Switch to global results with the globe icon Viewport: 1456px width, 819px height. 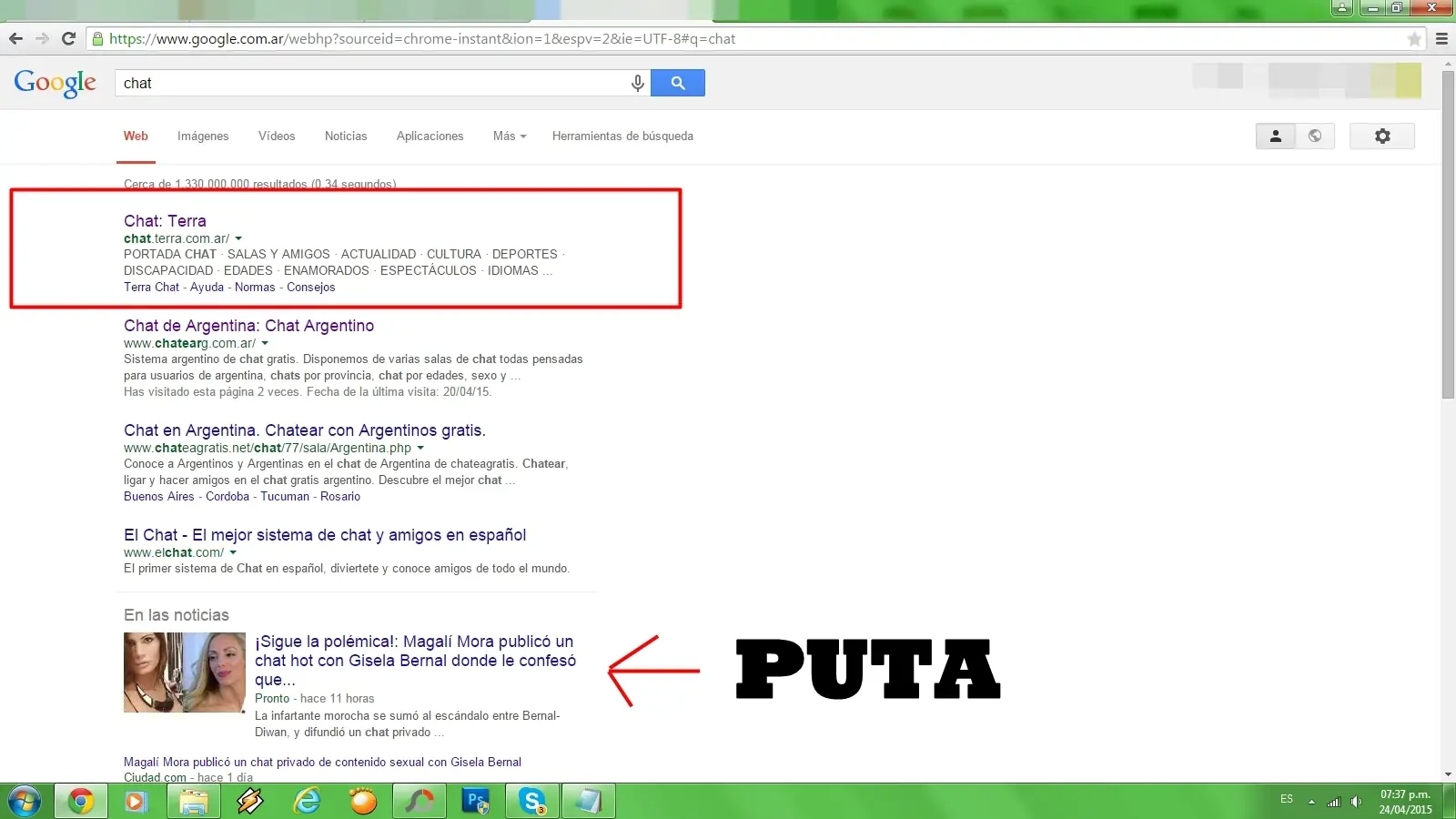pos(1315,136)
